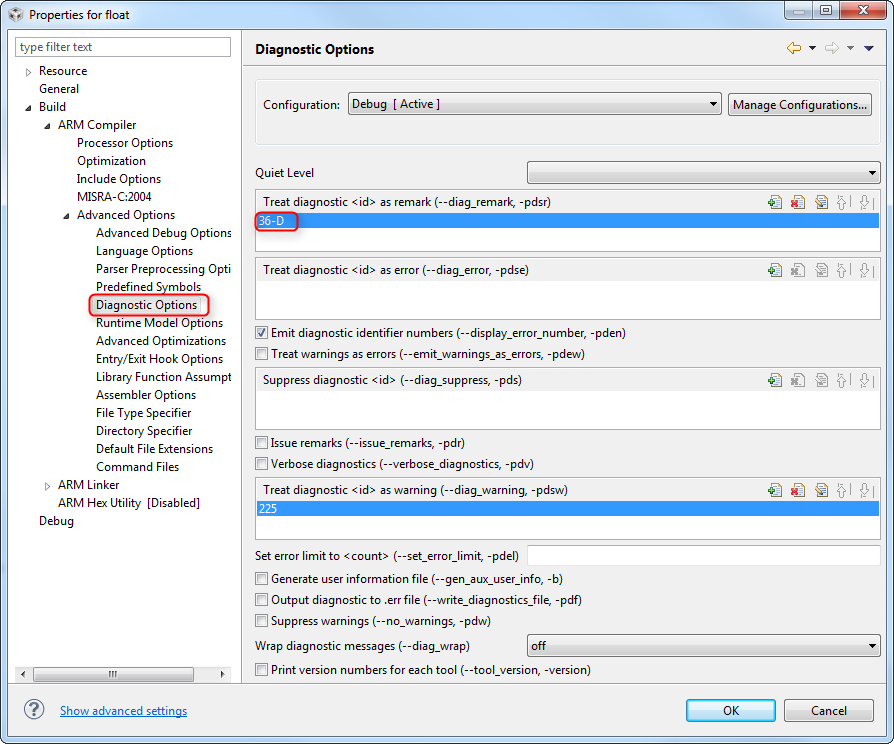Viewport: 894px width, 744px height.
Task: Select Predefined Symbols page
Action: point(148,287)
